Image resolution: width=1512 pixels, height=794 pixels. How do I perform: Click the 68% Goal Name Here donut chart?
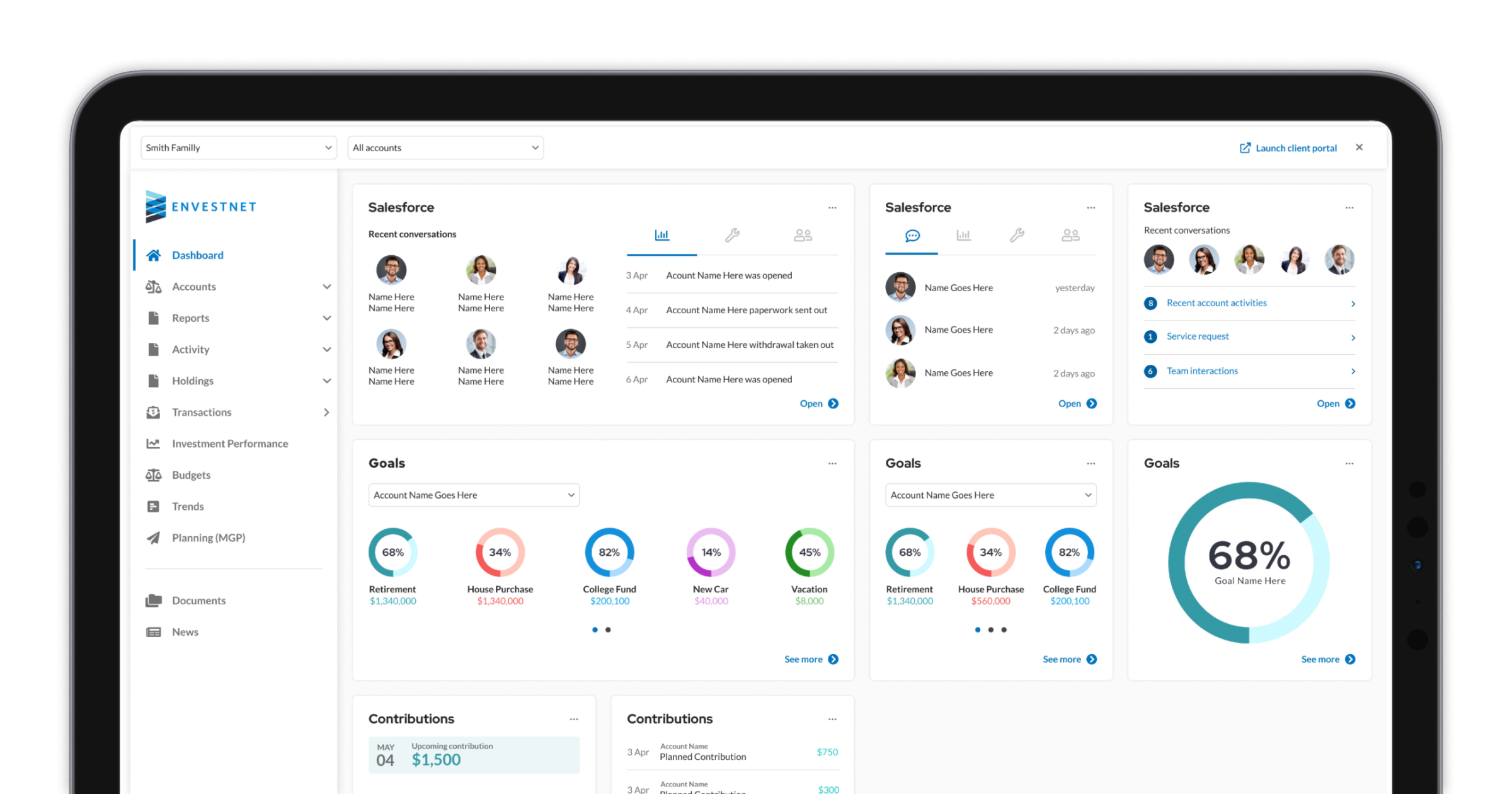click(x=1249, y=562)
